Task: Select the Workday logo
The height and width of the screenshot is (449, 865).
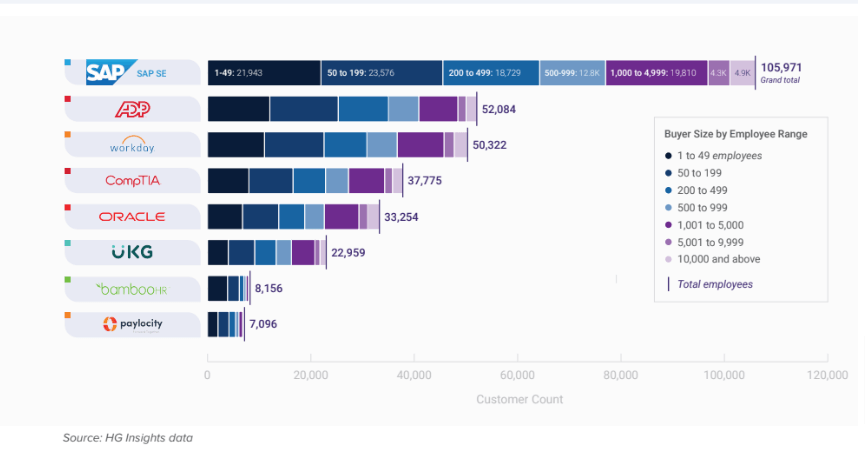Action: pyautogui.click(x=133, y=145)
